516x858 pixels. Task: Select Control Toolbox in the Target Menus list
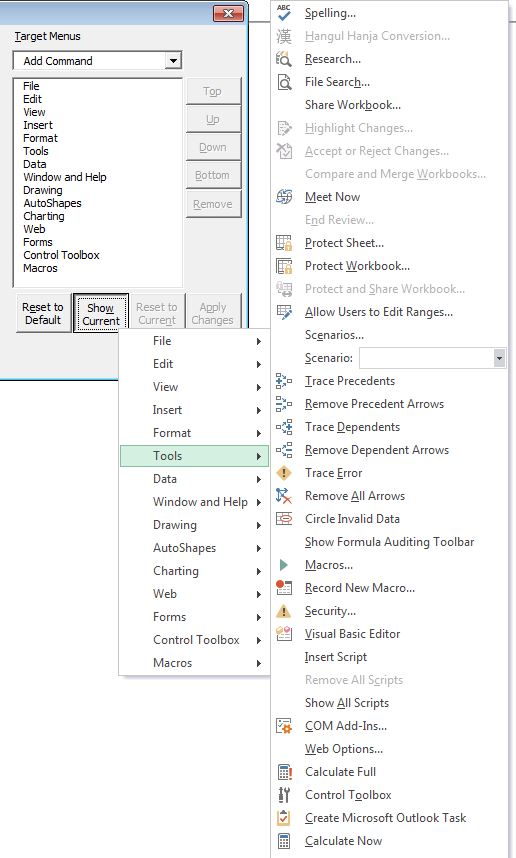[x=61, y=255]
